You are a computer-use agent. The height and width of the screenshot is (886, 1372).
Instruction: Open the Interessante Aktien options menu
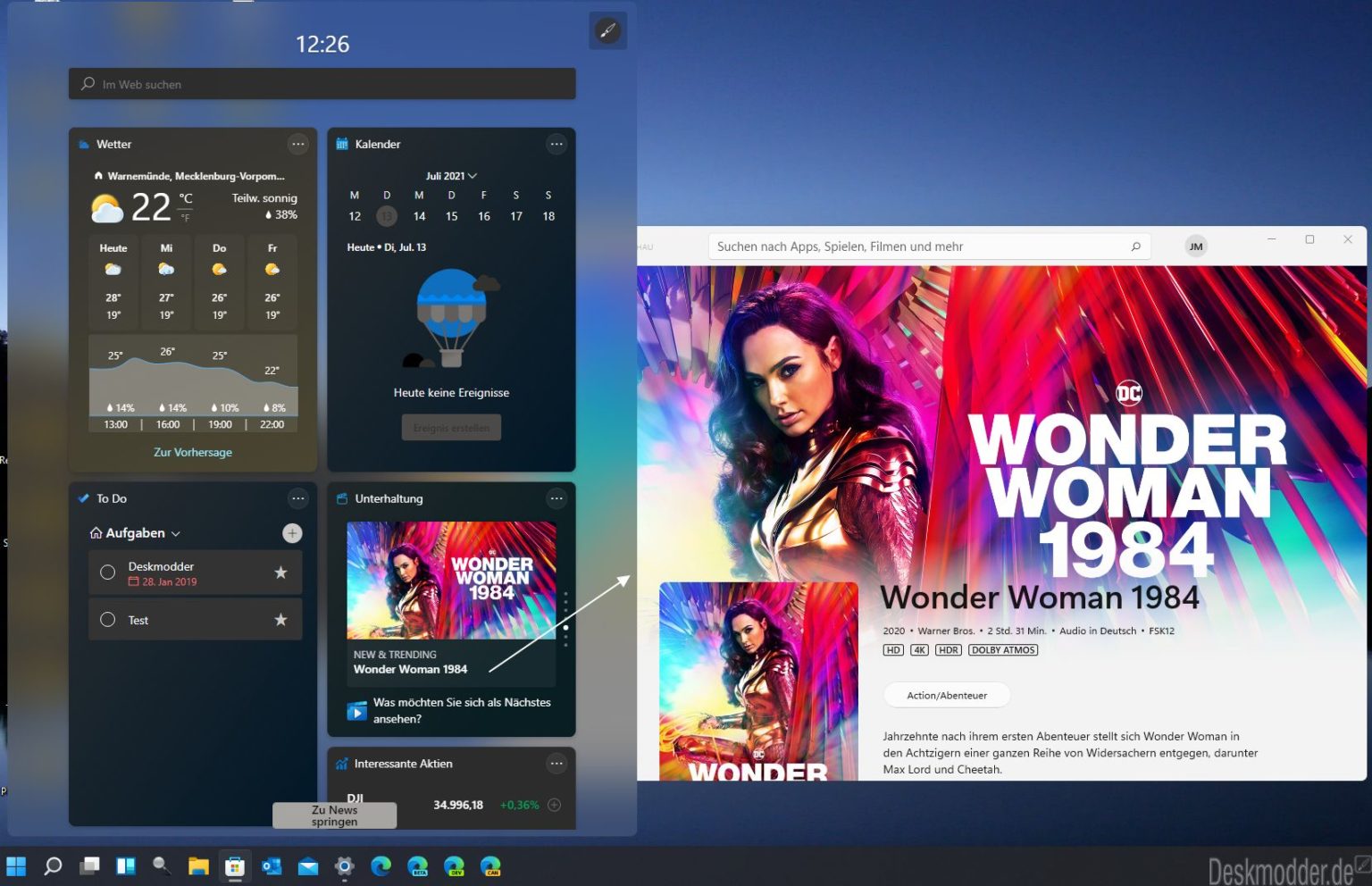[556, 763]
